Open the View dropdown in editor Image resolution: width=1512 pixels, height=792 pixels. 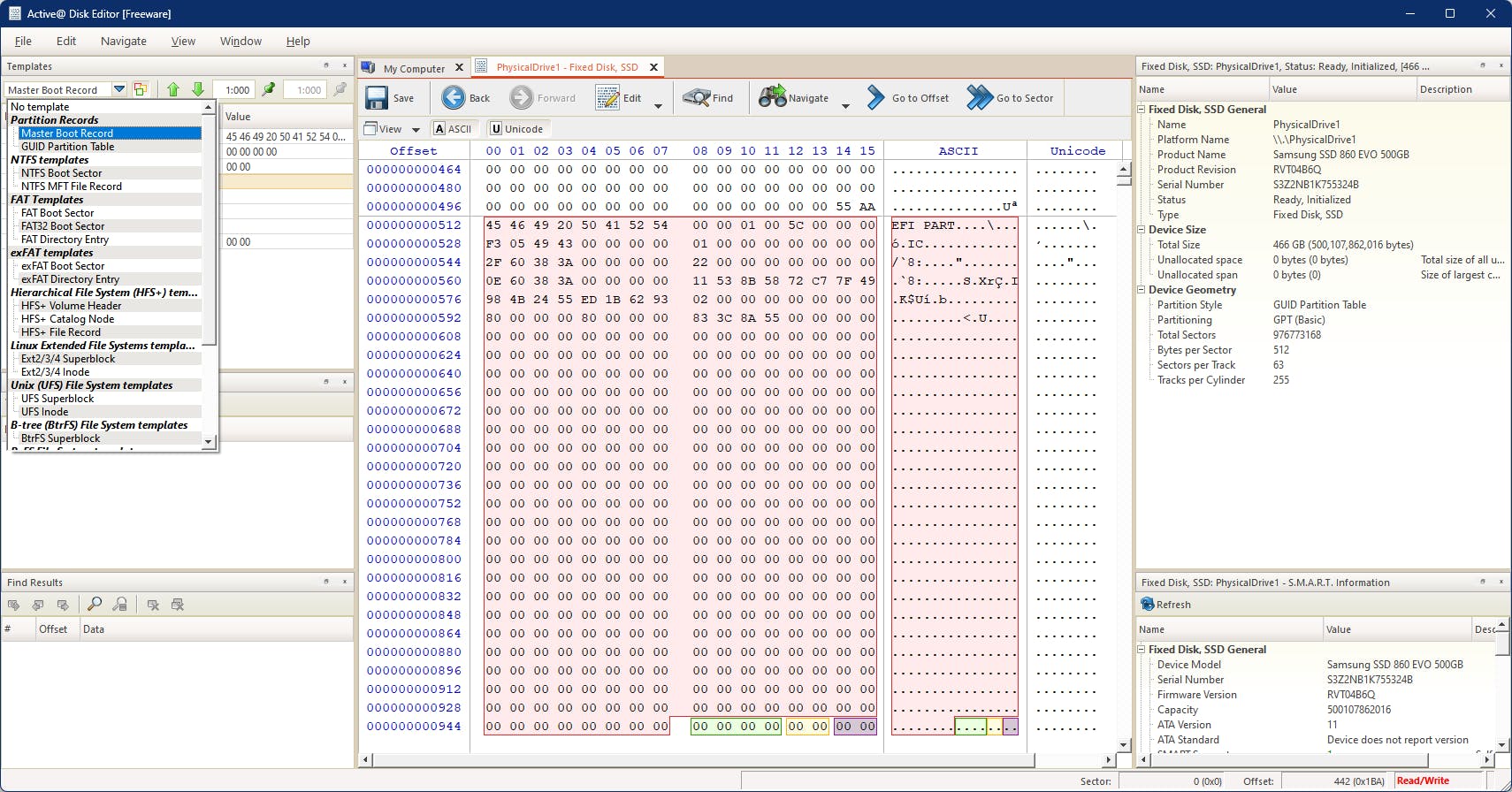416,130
